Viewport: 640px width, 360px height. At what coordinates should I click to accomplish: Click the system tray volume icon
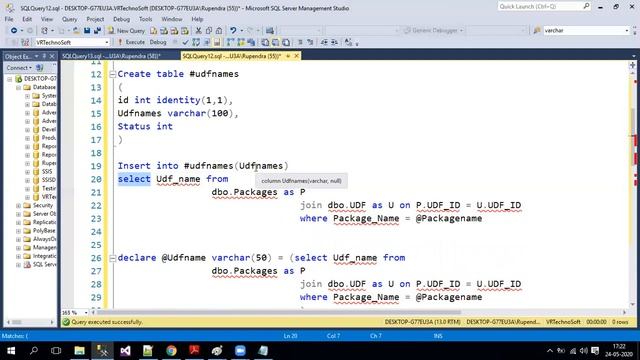(584, 351)
